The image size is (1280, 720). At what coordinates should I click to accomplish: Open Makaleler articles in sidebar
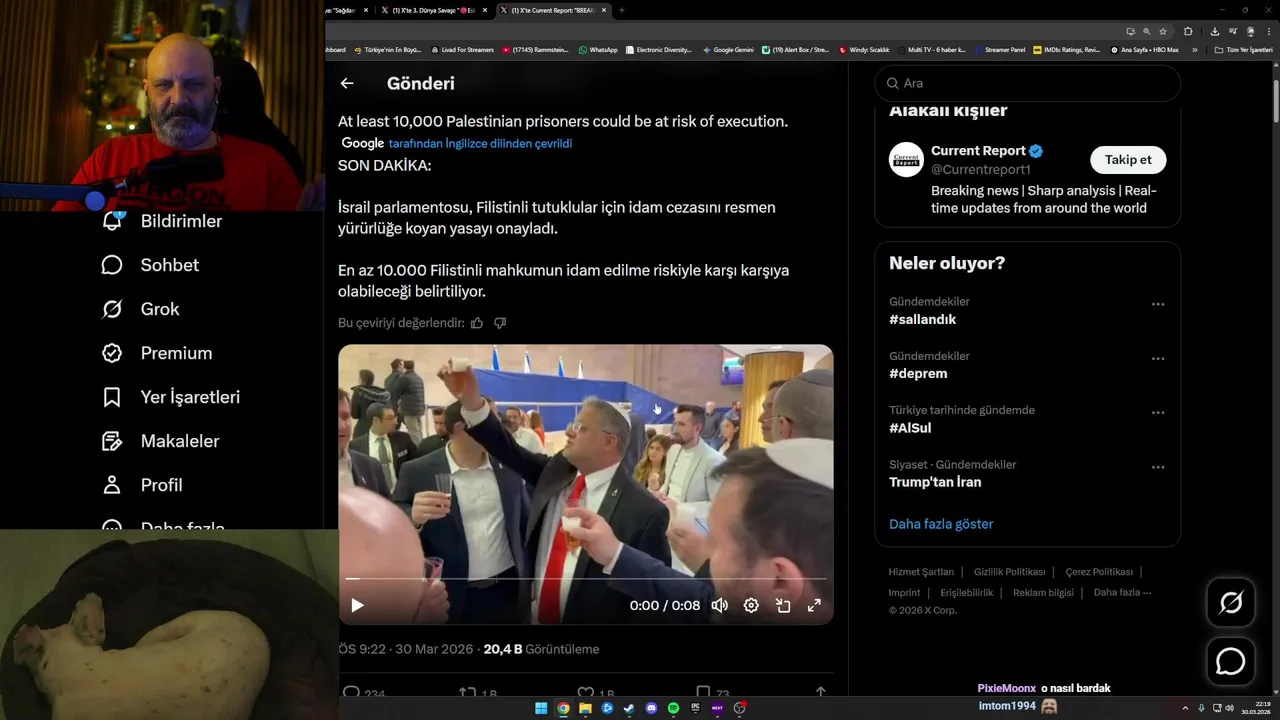click(160, 441)
